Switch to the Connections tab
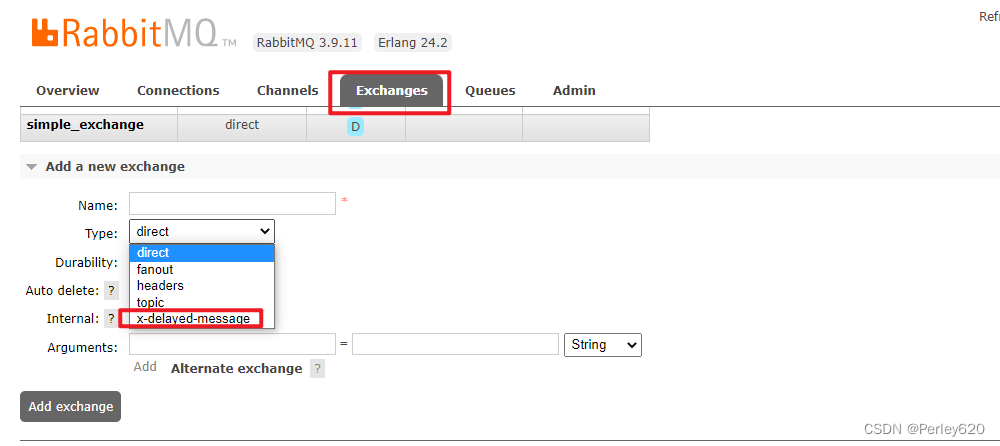Image resolution: width=1000 pixels, height=446 pixels. click(x=178, y=91)
